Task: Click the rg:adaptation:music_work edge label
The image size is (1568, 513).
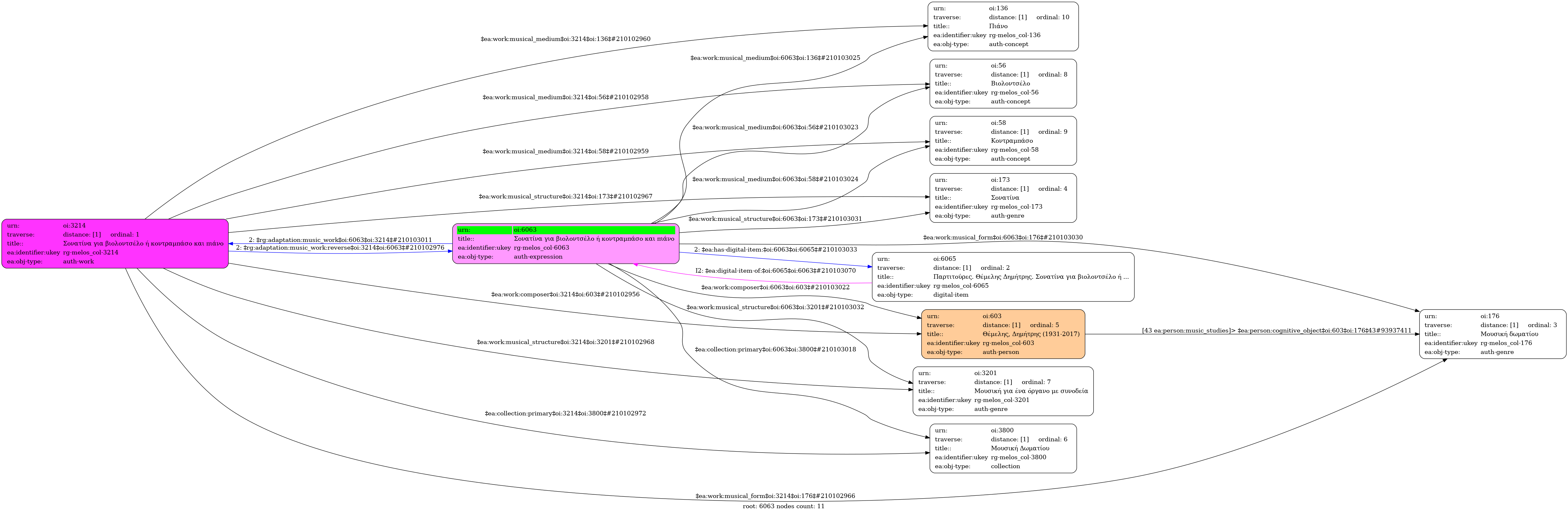Action: [x=340, y=240]
